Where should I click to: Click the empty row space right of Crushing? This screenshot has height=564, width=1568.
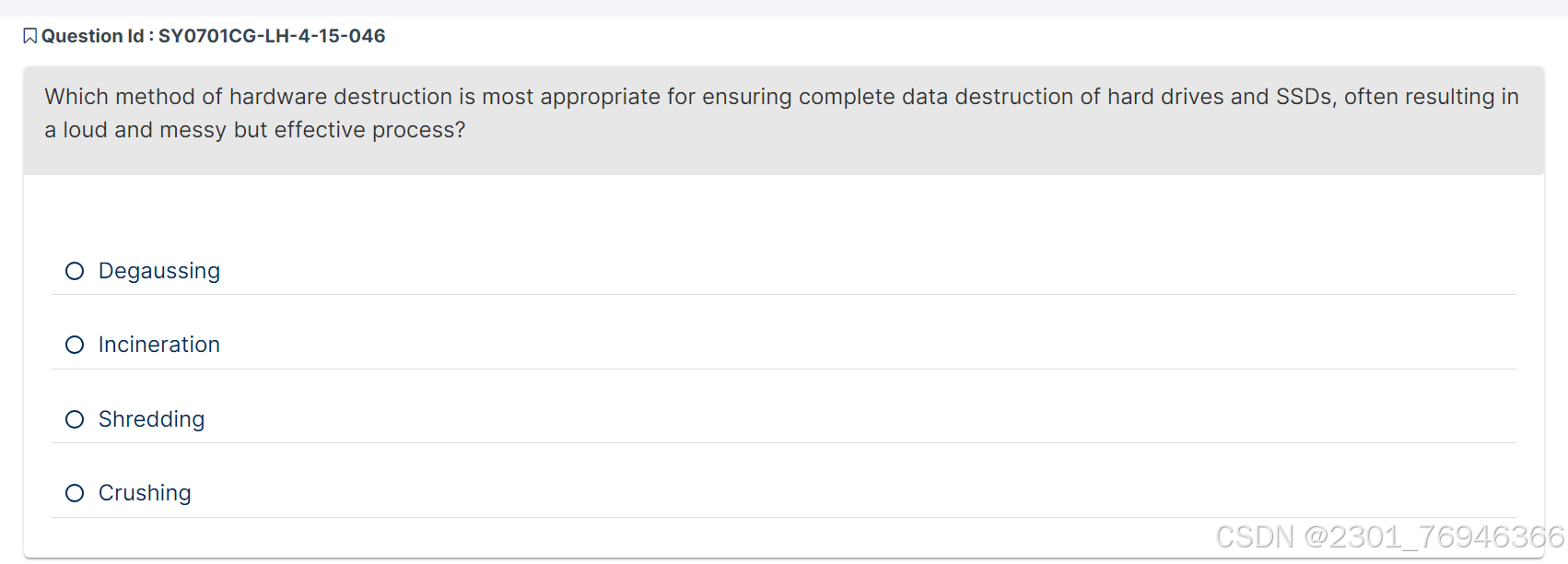[x=829, y=493]
